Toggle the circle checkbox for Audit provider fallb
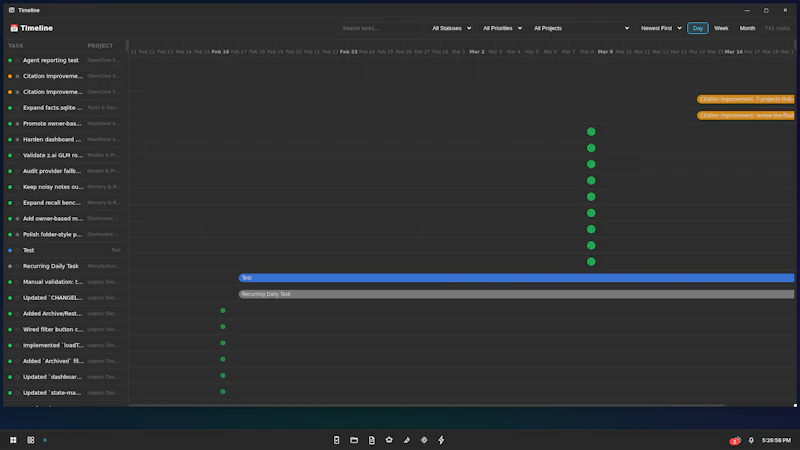Image resolution: width=800 pixels, height=450 pixels. [17, 171]
